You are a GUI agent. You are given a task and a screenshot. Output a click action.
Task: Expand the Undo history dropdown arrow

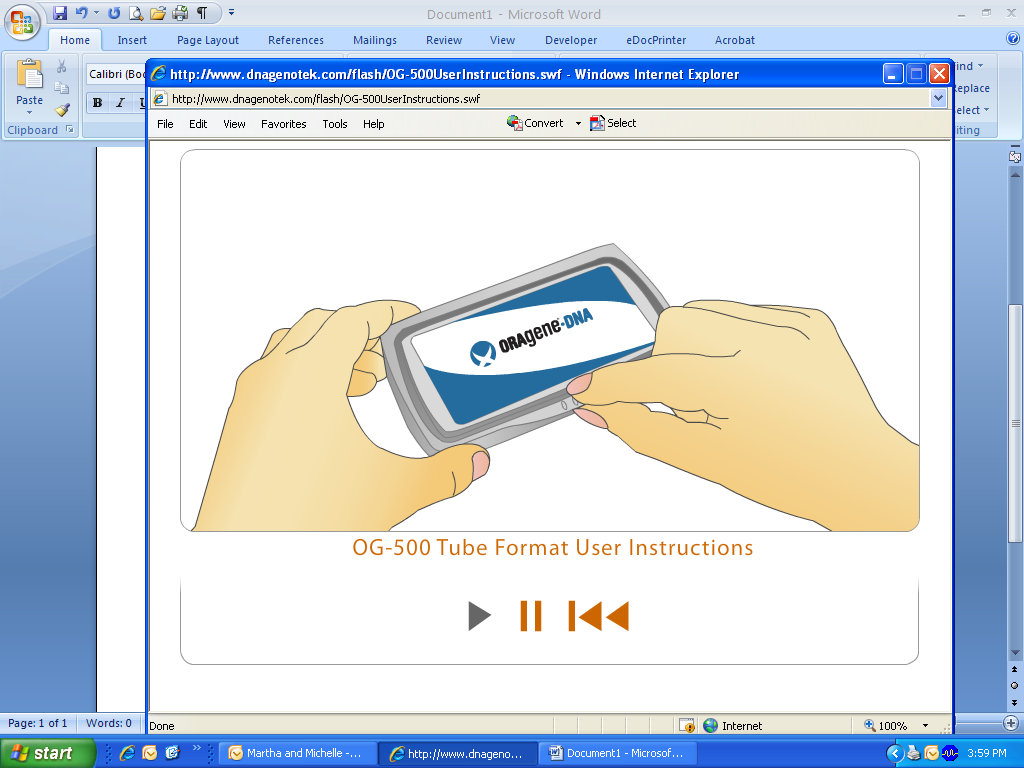tap(96, 13)
